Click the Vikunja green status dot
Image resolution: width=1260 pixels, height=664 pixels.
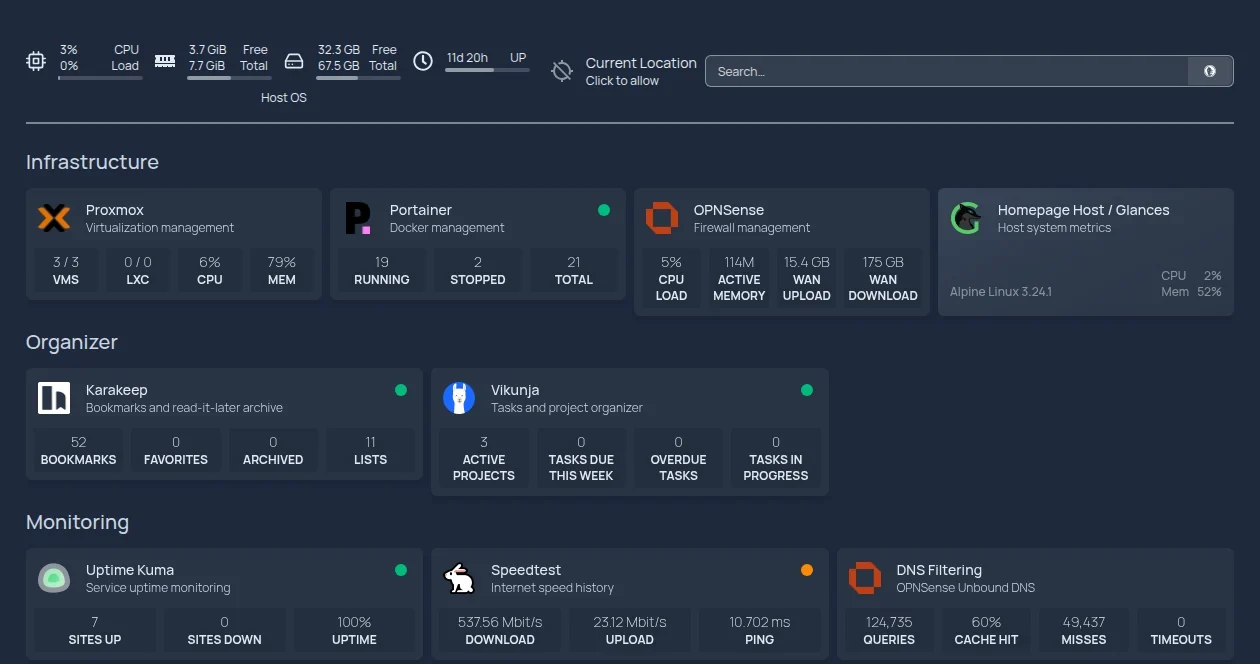pos(807,390)
